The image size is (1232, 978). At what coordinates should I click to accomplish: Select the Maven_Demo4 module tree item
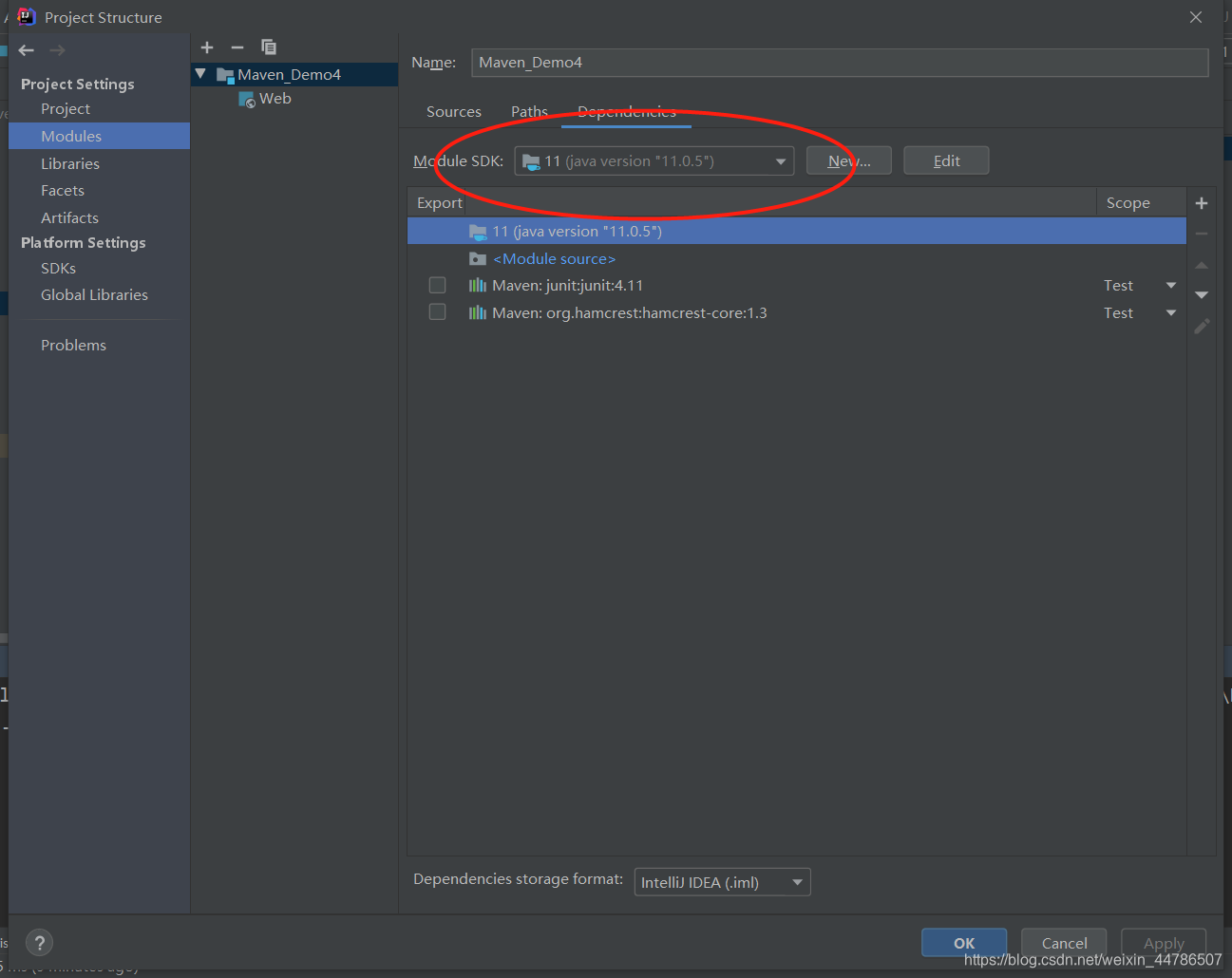(x=294, y=74)
